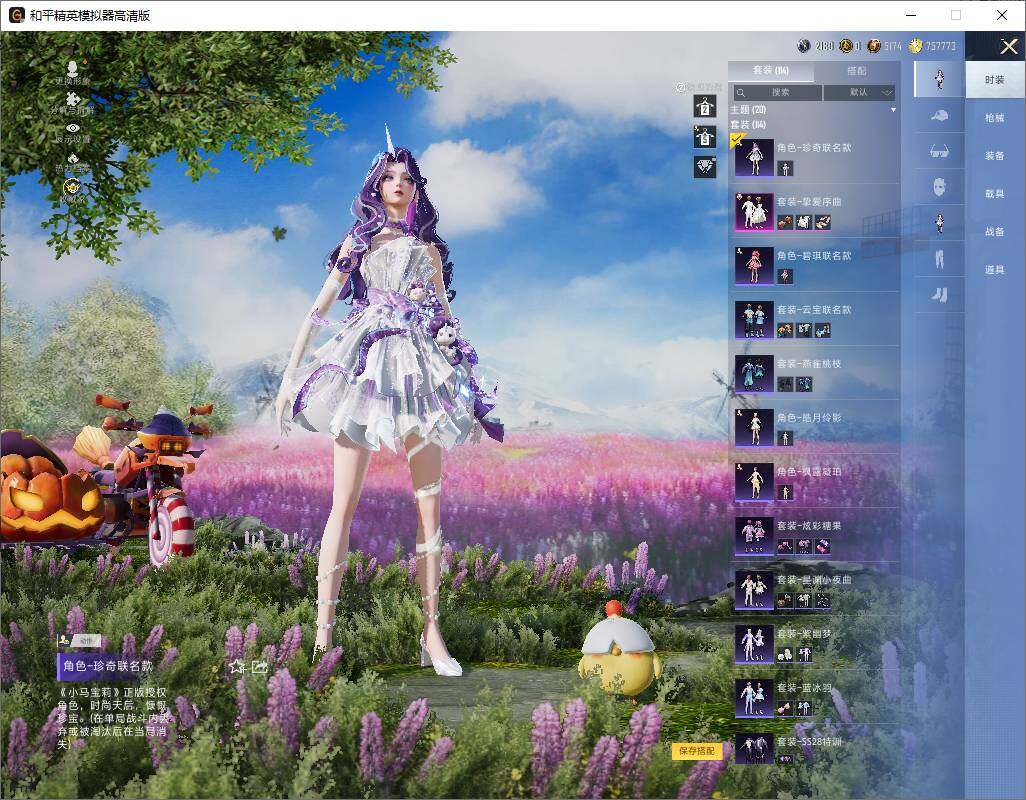This screenshot has height=800, width=1026.
Task: Select the face mask category icon
Action: pyautogui.click(x=940, y=187)
